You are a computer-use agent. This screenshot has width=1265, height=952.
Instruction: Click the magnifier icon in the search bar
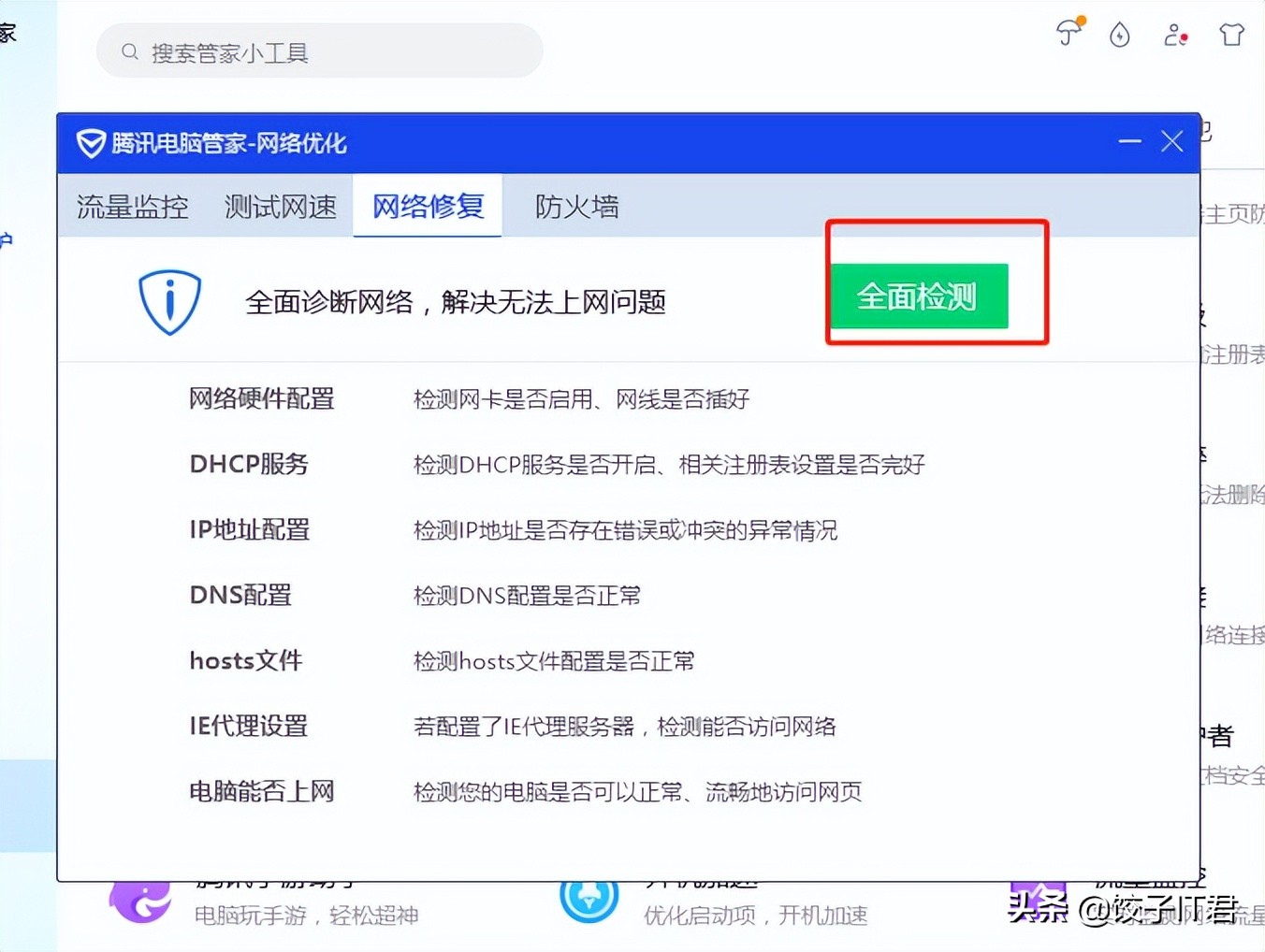[130, 51]
